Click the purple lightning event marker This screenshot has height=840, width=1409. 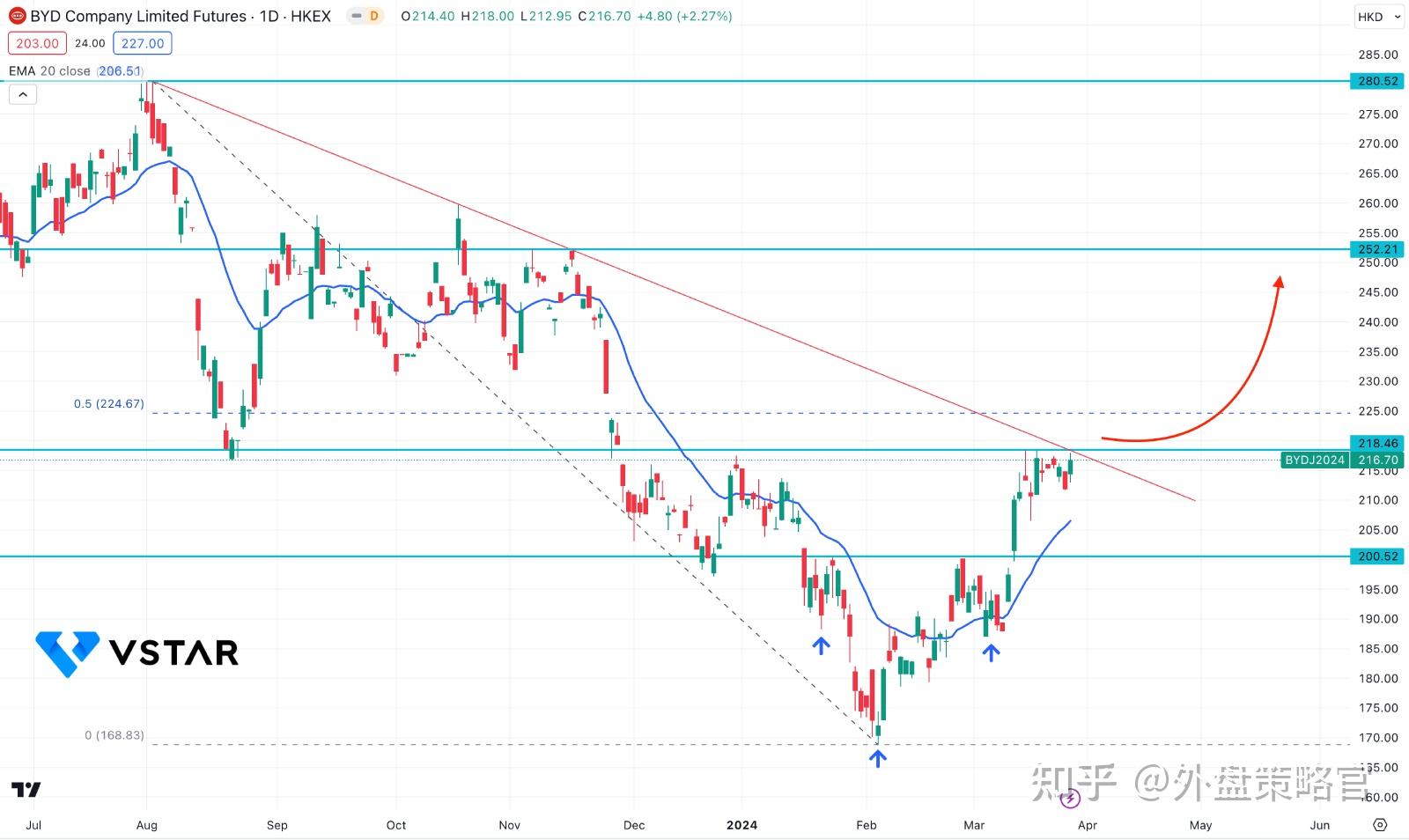[1070, 799]
